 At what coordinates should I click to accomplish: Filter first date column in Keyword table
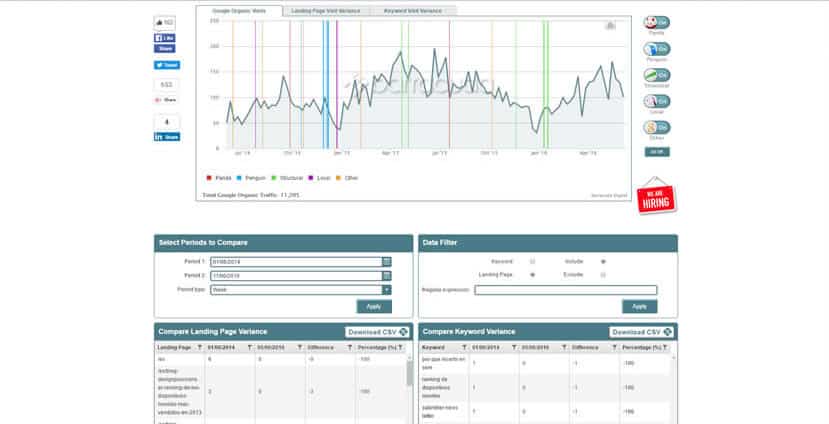(514, 347)
